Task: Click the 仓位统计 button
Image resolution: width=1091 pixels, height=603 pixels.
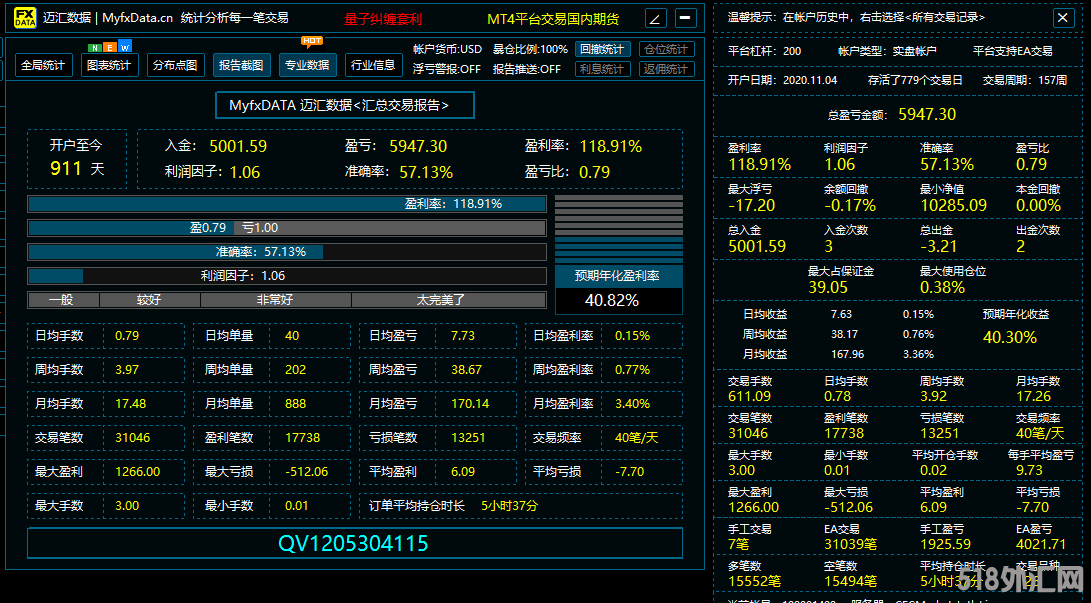Action: 666,49
